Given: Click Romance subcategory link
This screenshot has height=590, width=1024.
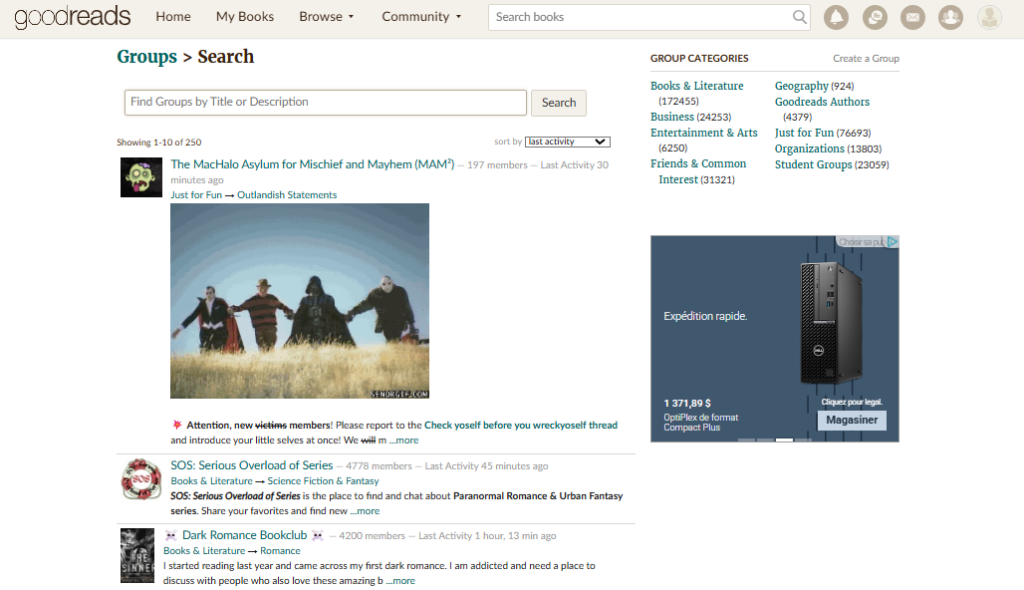Looking at the screenshot, I should pyautogui.click(x=280, y=551).
